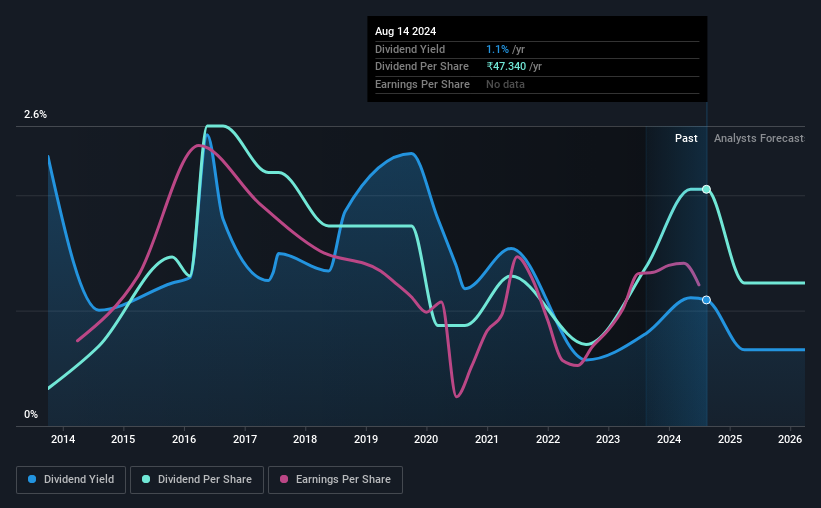Click the tooltip Dividend Yield row label

(x=410, y=49)
